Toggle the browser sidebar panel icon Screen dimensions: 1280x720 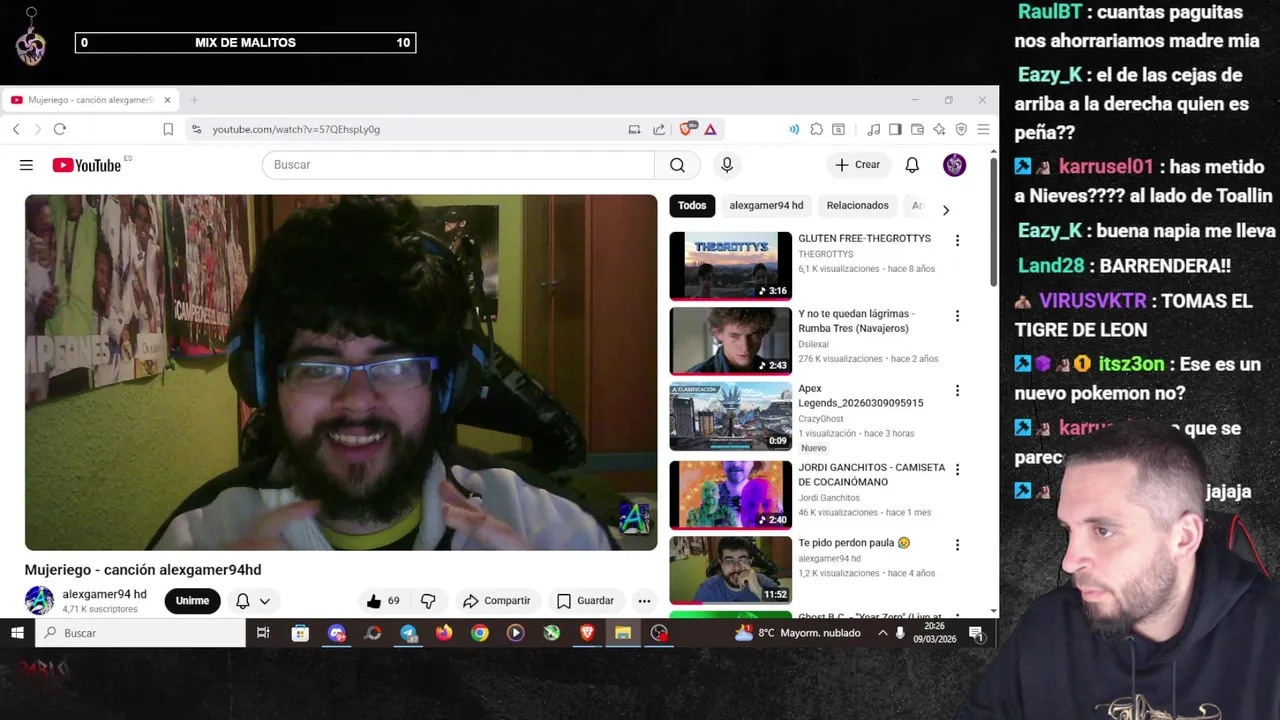pyautogui.click(x=895, y=129)
